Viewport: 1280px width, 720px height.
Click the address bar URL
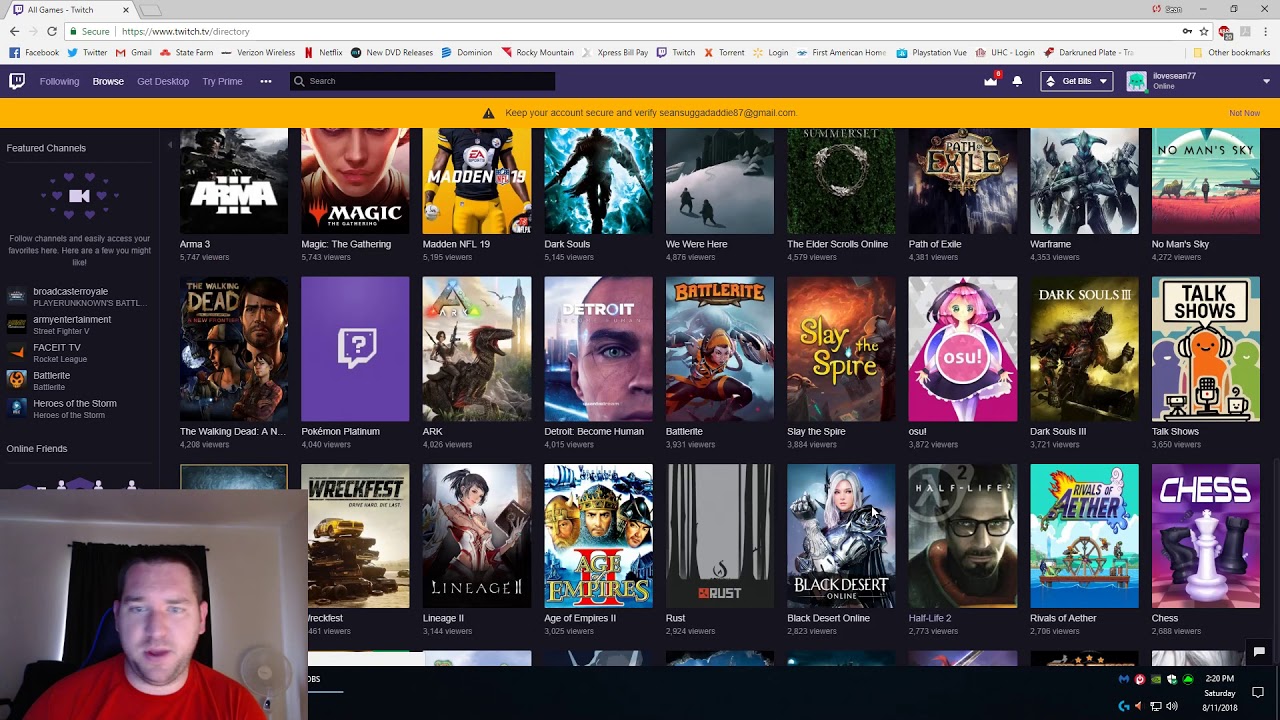pos(185,31)
